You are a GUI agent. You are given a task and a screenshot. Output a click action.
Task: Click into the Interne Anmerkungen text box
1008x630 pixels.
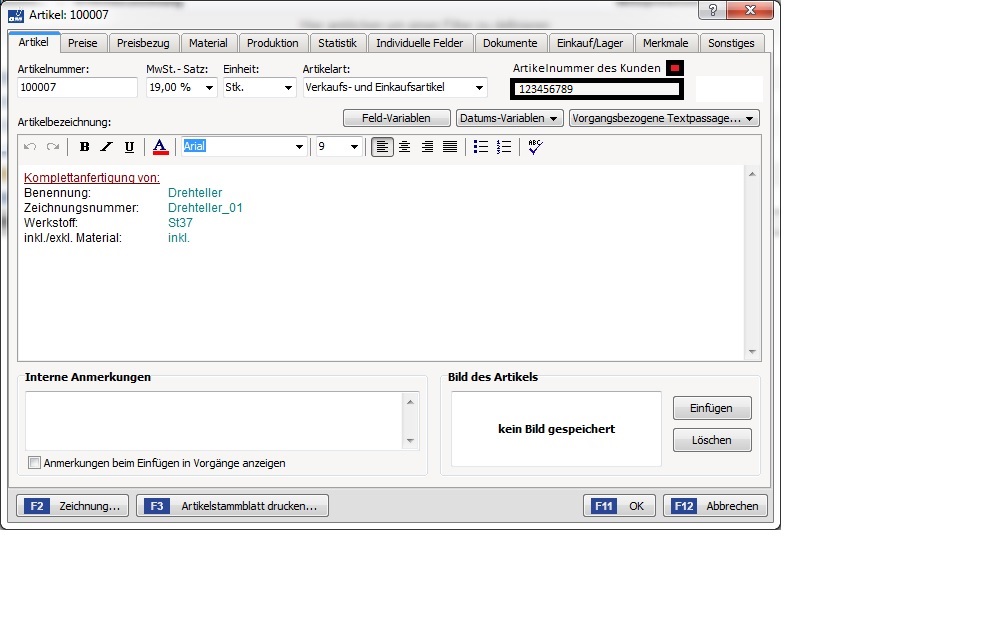coord(214,421)
